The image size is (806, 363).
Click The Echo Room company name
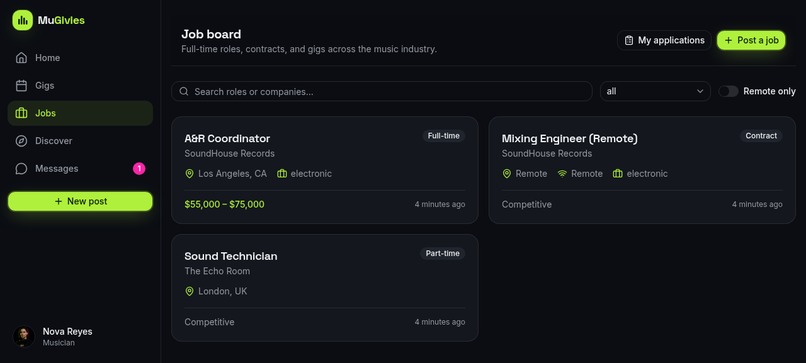click(217, 271)
